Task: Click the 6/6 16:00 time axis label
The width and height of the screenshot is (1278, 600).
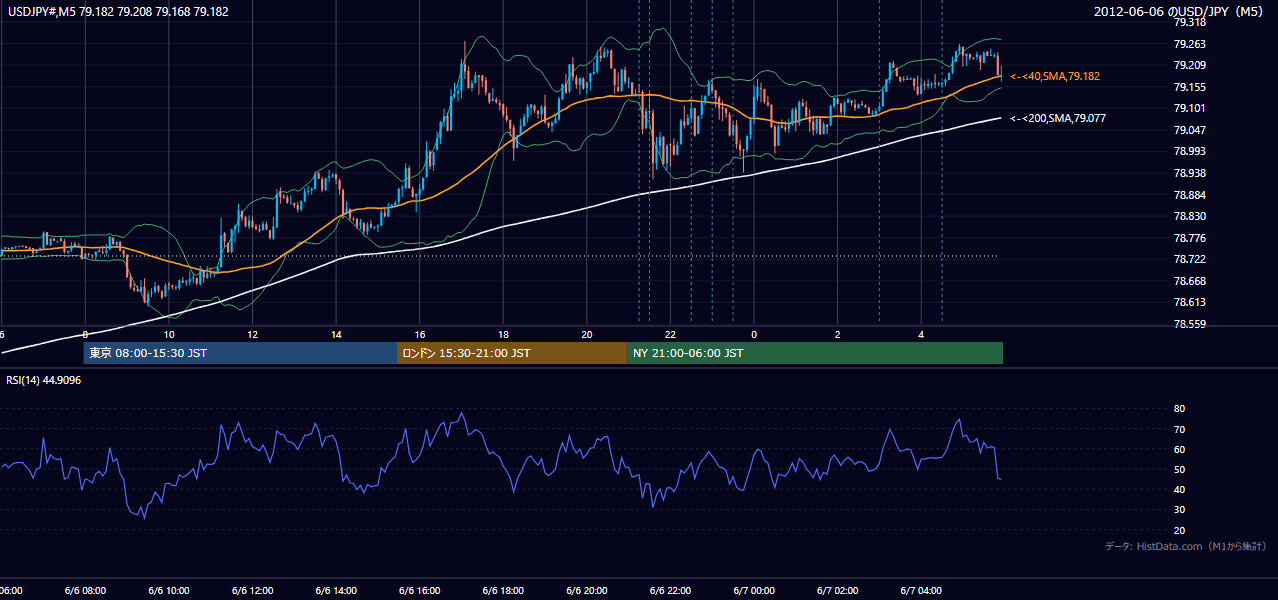Action: tap(419, 591)
